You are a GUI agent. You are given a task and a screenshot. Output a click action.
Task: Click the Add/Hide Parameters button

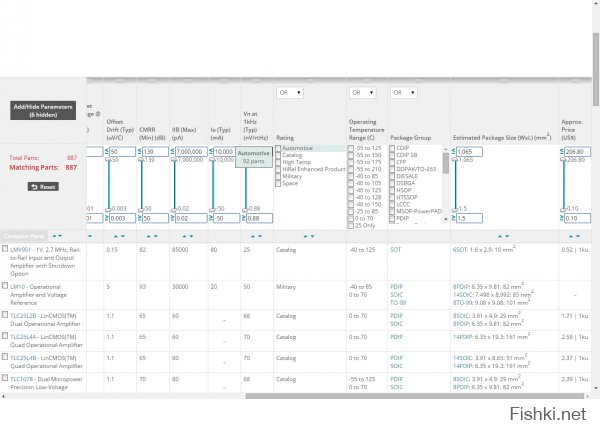tap(42, 110)
